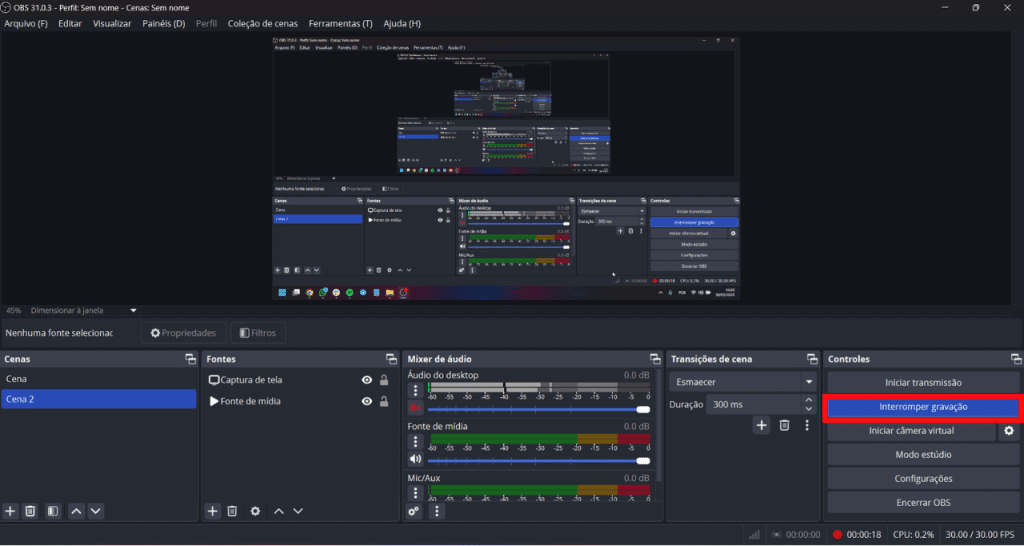Add a new scene with the plus icon
This screenshot has height=546, width=1024.
click(11, 511)
